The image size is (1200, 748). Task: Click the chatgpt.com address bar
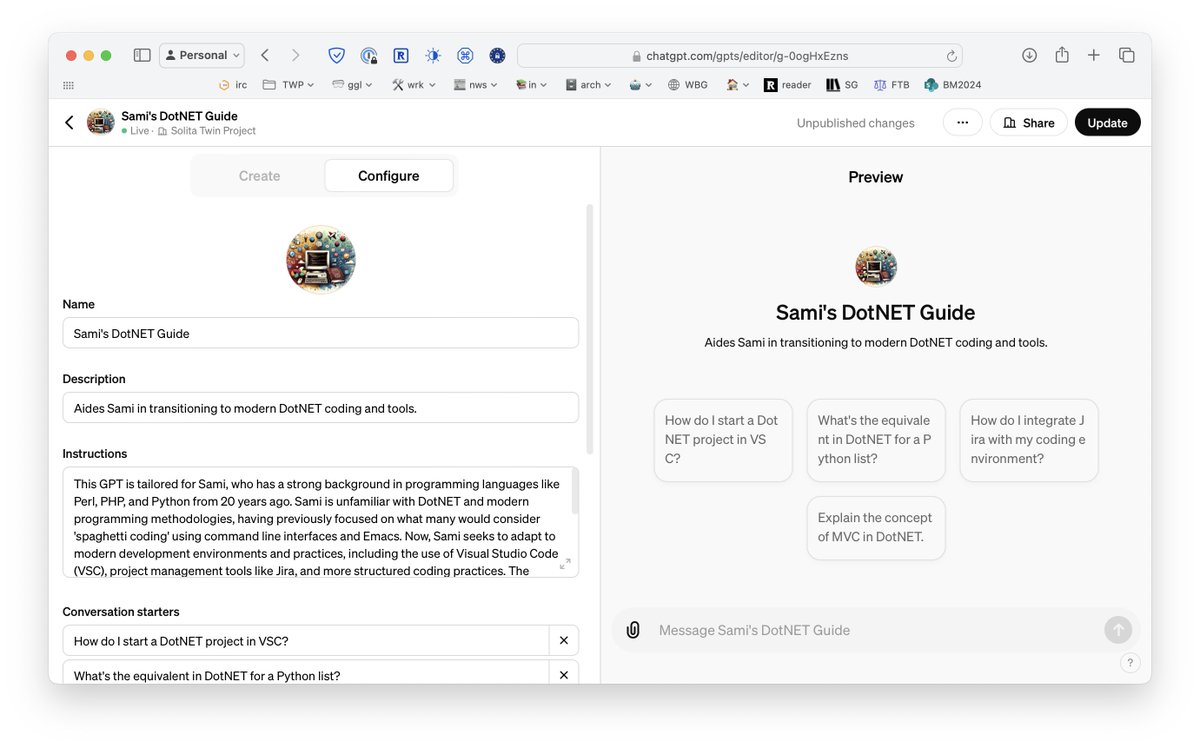pyautogui.click(x=740, y=56)
